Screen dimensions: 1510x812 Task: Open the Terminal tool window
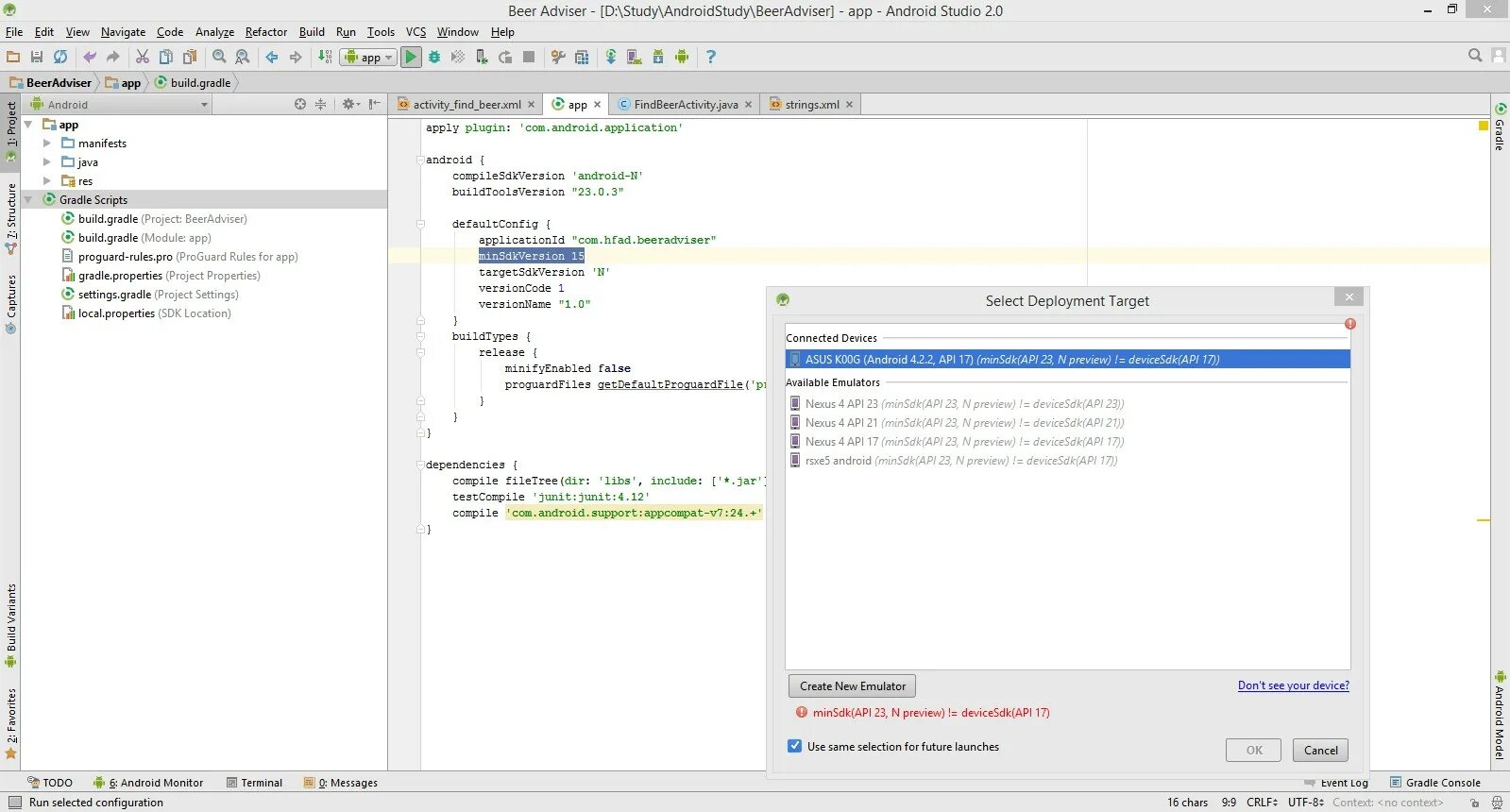point(255,783)
